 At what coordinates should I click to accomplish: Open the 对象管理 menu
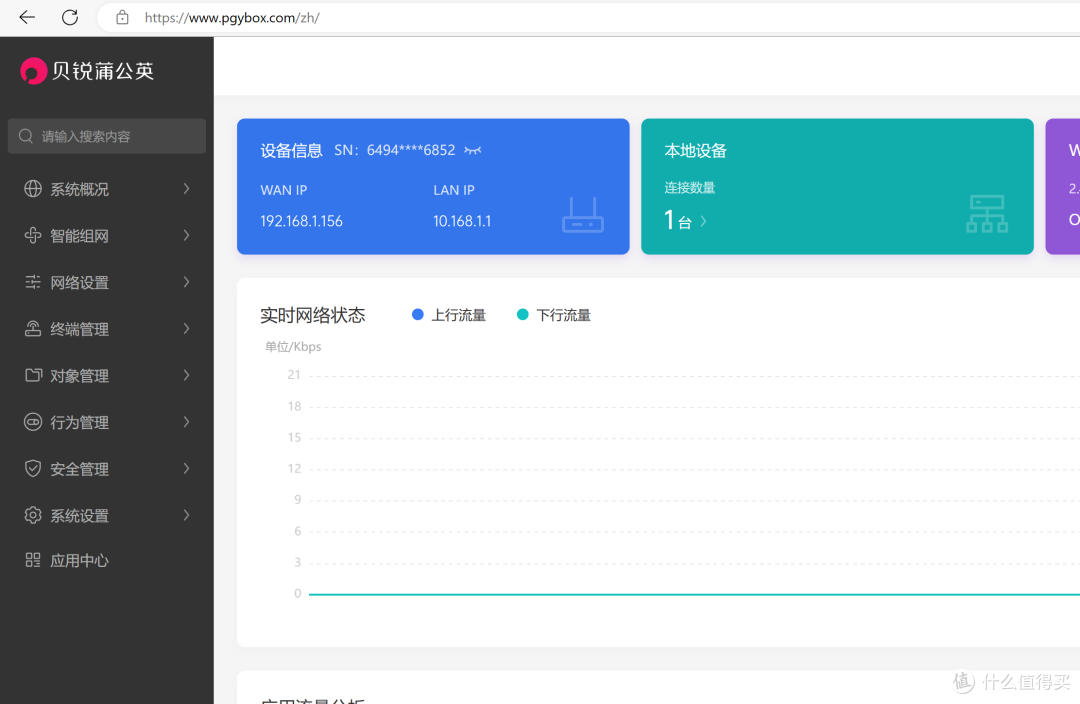pos(107,375)
